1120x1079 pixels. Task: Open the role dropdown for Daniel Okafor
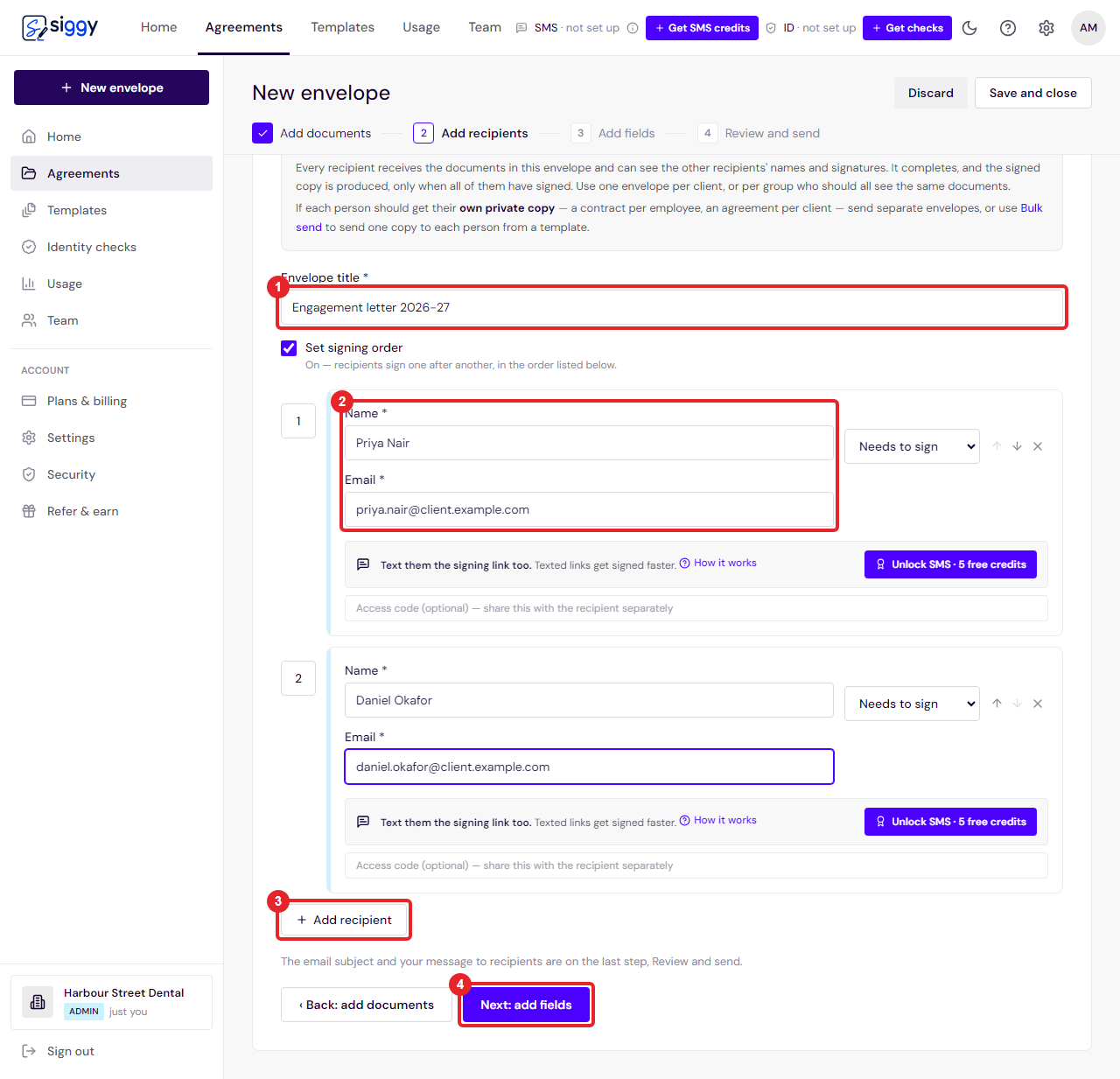912,704
